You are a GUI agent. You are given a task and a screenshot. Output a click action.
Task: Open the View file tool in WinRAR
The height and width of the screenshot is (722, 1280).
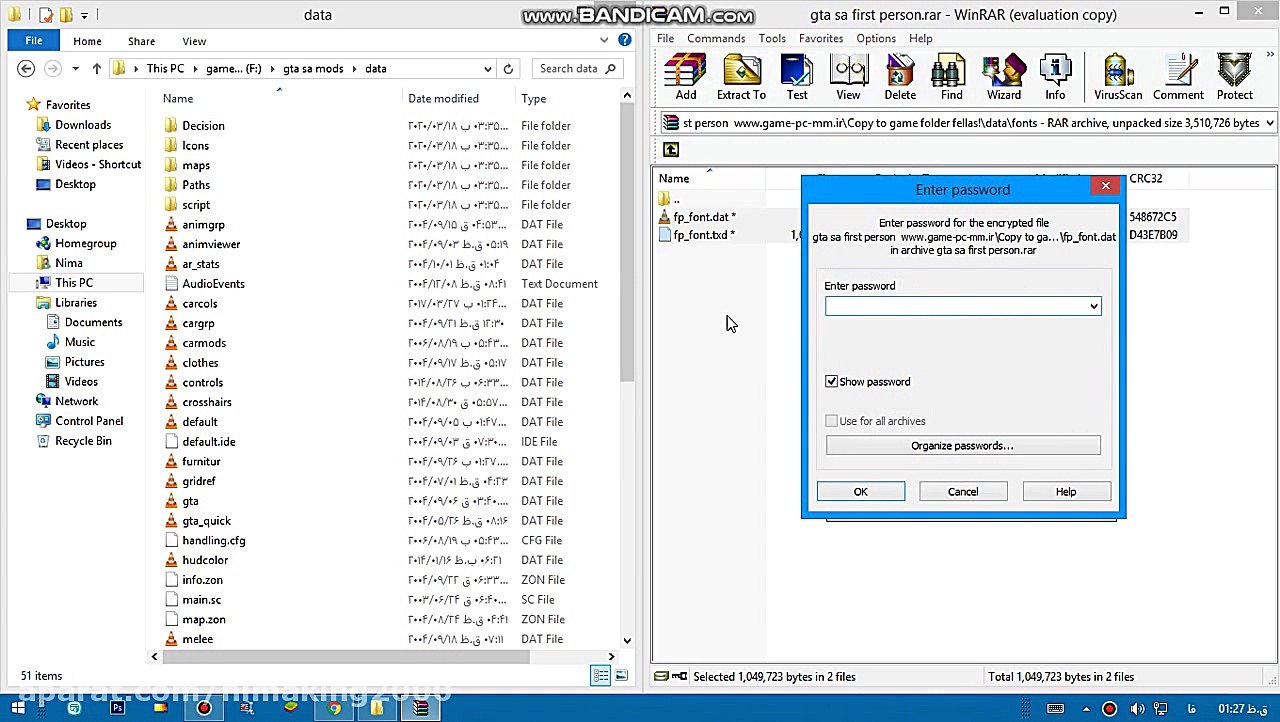pyautogui.click(x=848, y=78)
